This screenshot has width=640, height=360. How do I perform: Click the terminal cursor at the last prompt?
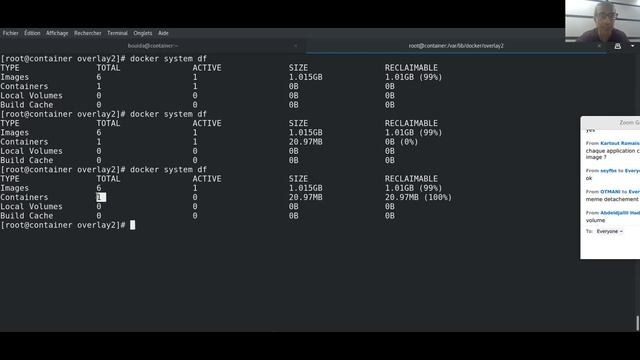(x=132, y=225)
